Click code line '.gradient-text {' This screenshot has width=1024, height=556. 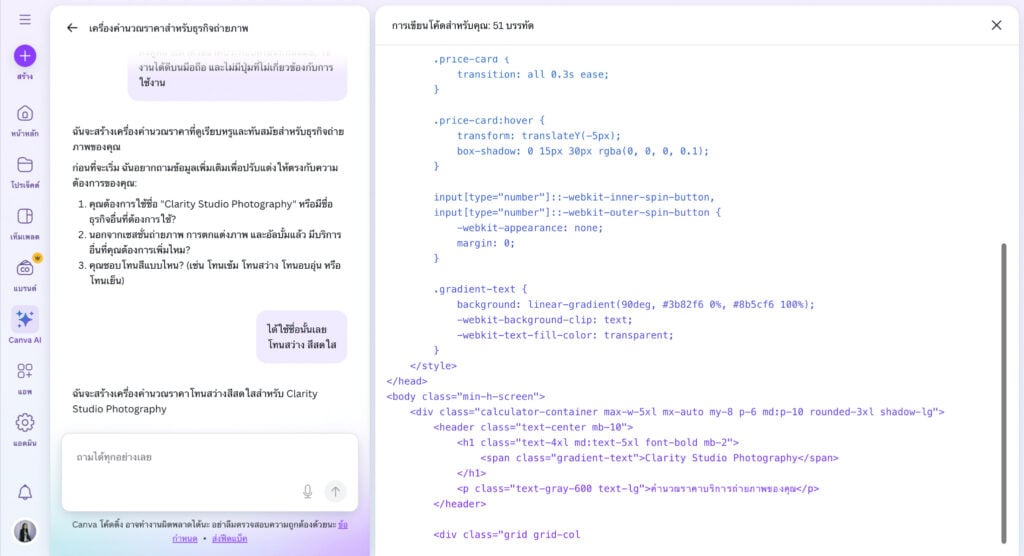point(480,289)
